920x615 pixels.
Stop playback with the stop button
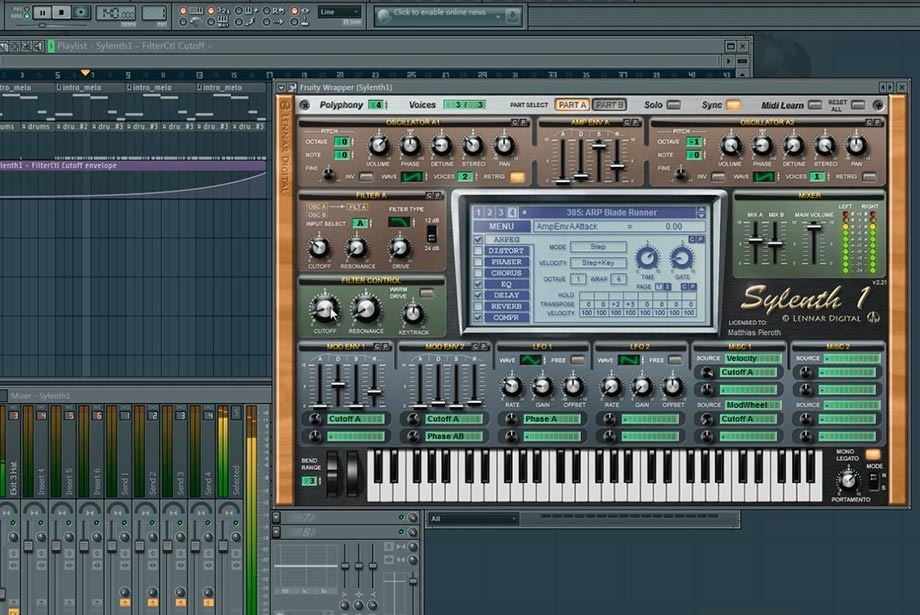[x=61, y=12]
